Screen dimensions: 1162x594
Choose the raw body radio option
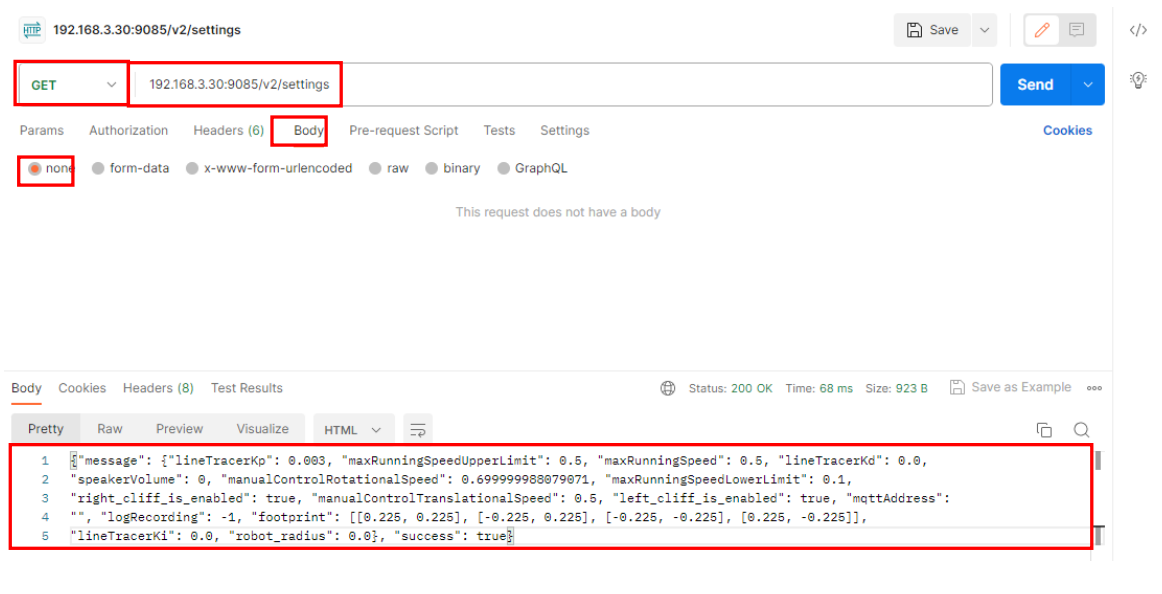tap(375, 169)
